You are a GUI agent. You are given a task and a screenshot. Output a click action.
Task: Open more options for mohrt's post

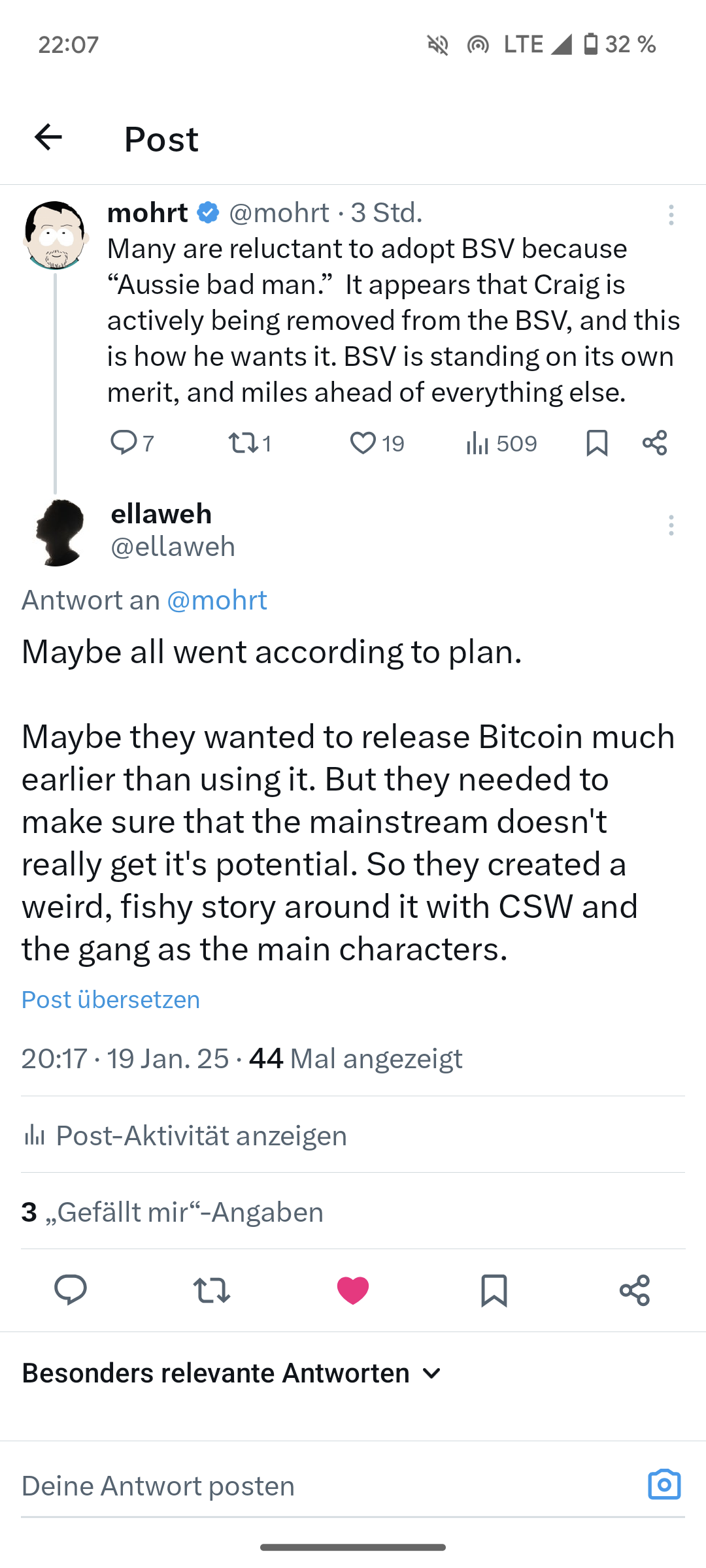671,215
